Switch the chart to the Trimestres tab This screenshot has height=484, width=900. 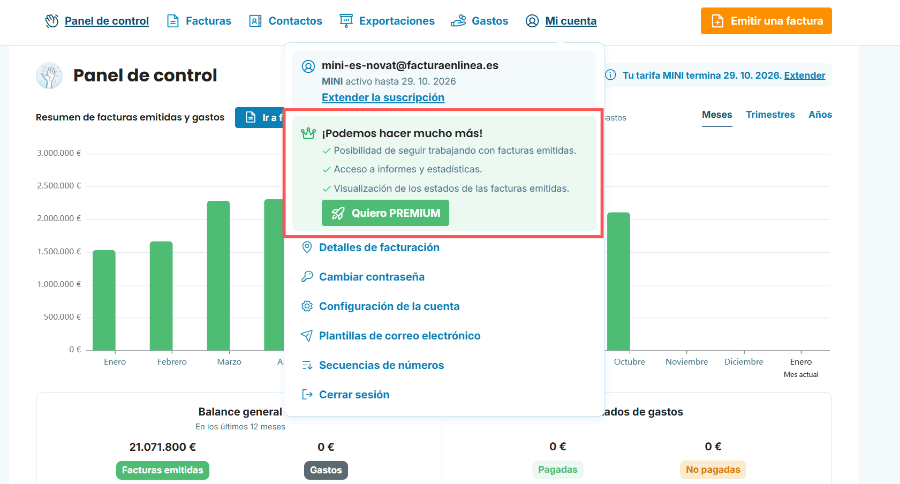pyautogui.click(x=770, y=115)
